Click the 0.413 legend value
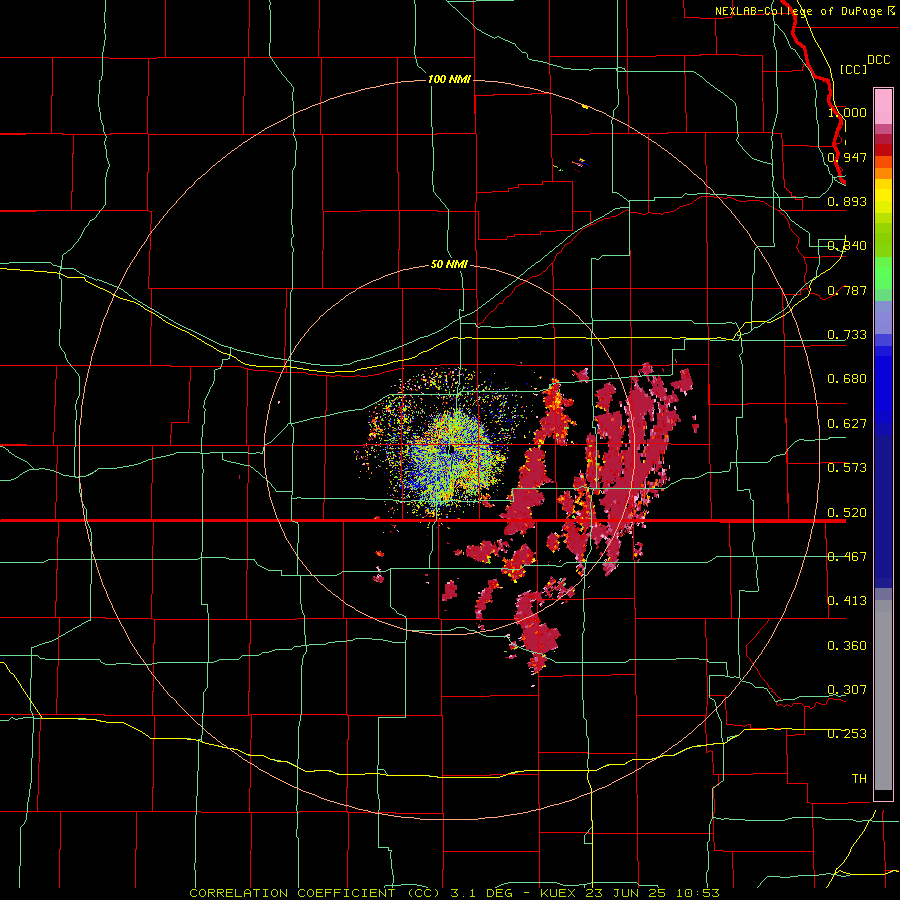Viewport: 900px width, 900px height. point(847,600)
